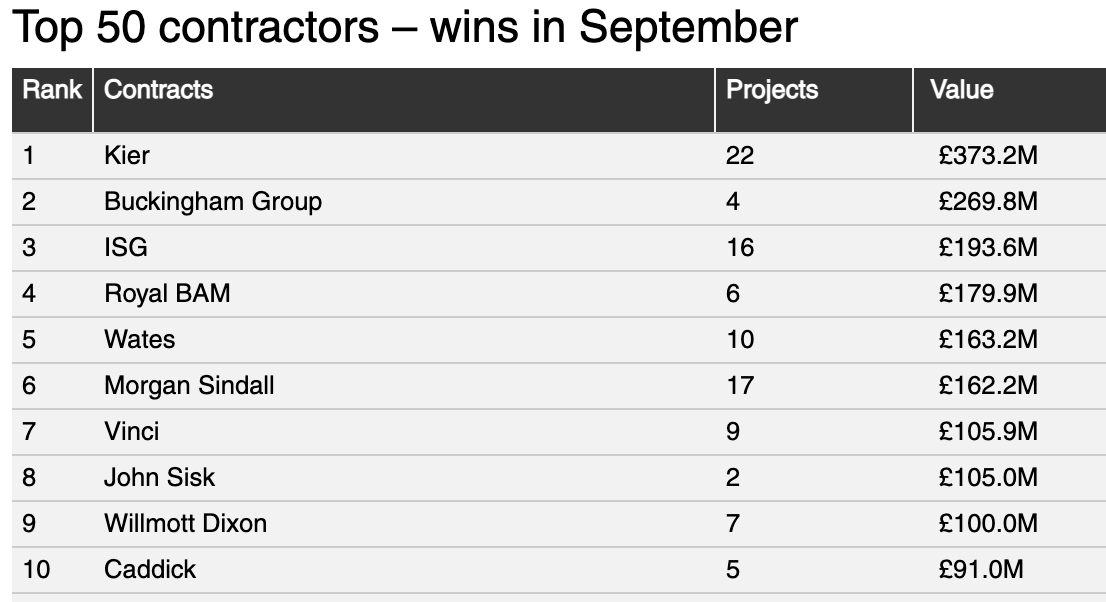Screen dimensions: 1106x602
Task: Sort by the Contracts column header
Action: click(x=159, y=90)
